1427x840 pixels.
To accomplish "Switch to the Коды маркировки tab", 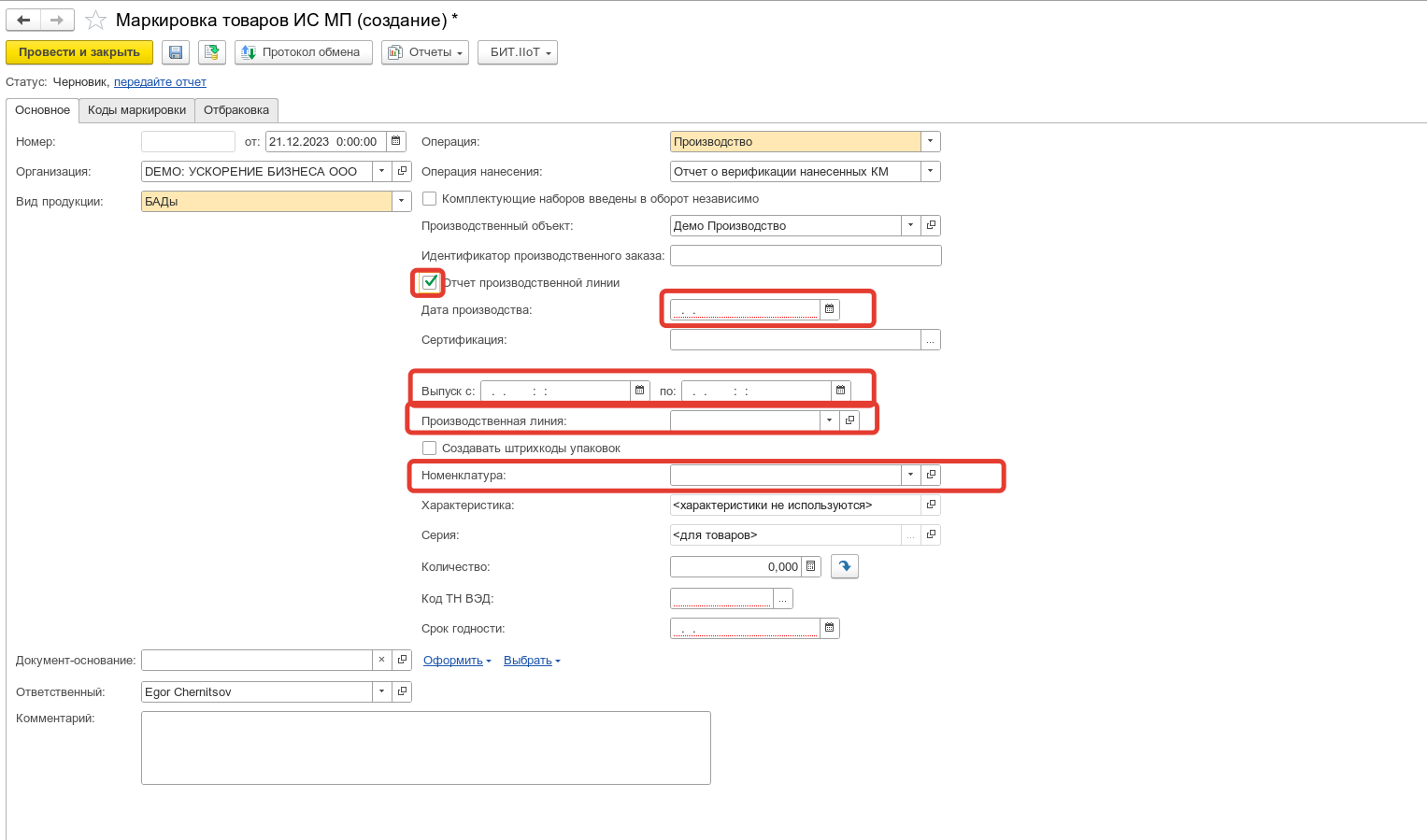I will pyautogui.click(x=136, y=110).
